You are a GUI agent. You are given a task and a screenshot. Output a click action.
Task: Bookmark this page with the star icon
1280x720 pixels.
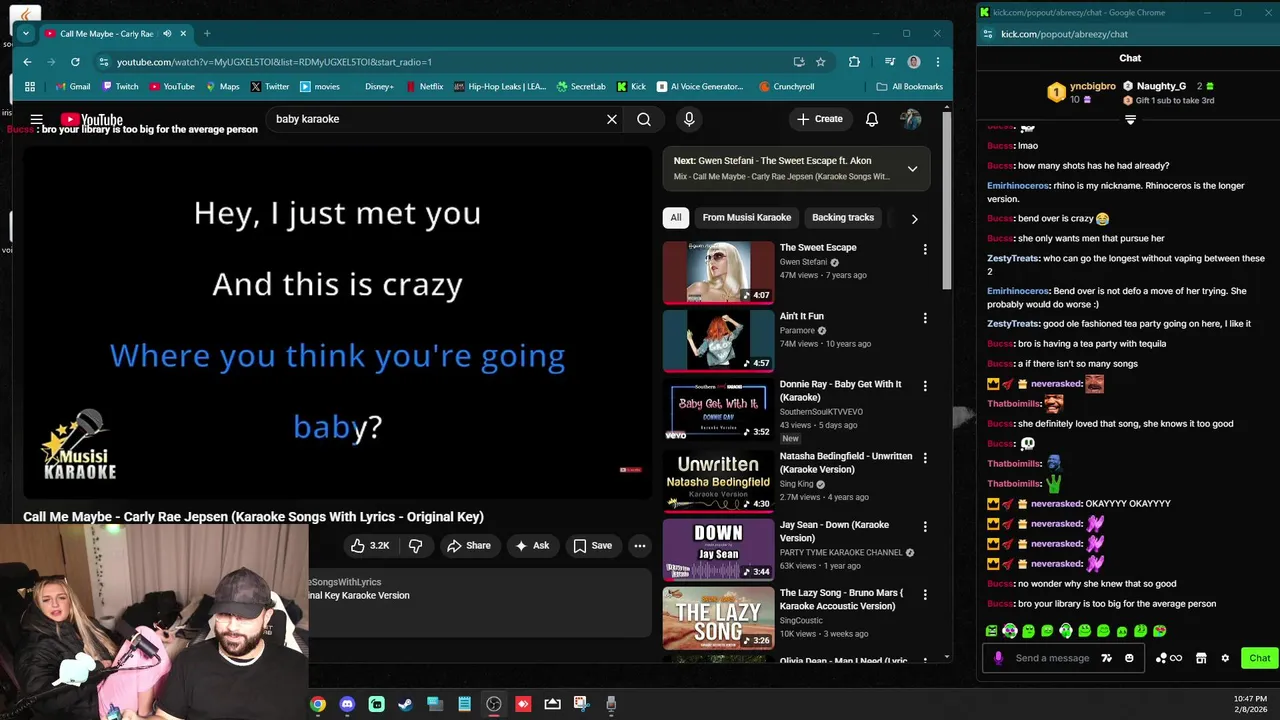821,61
